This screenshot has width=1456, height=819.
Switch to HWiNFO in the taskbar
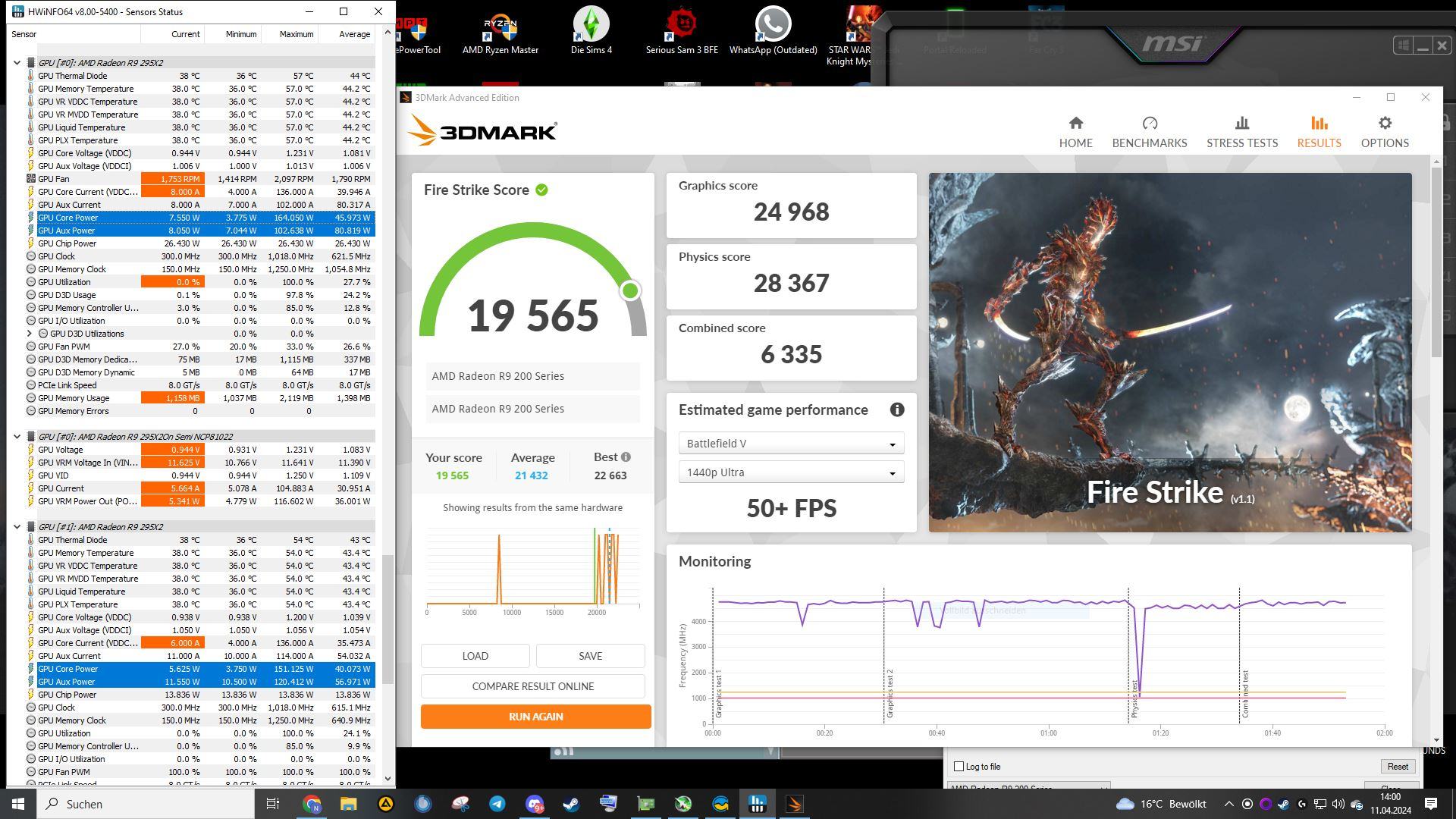click(758, 804)
